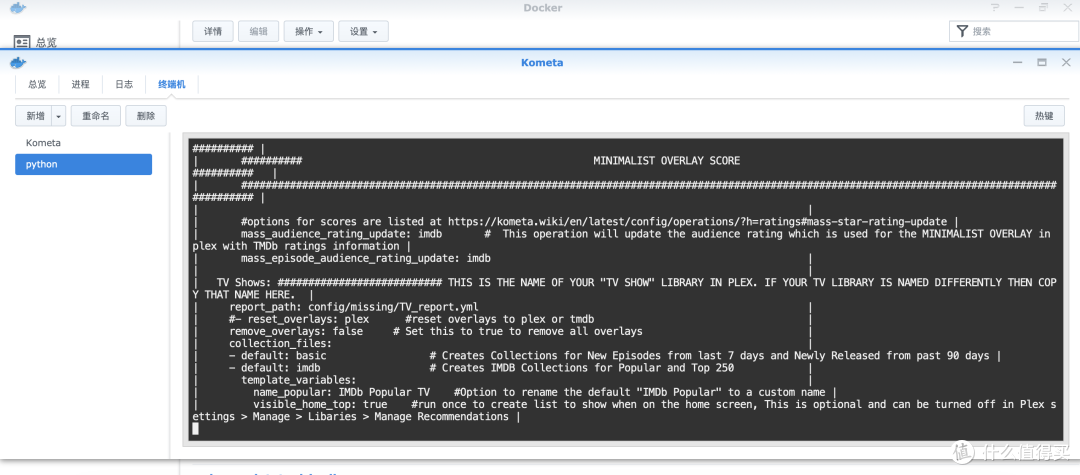Expand the 新增 dropdown arrow

coord(59,116)
